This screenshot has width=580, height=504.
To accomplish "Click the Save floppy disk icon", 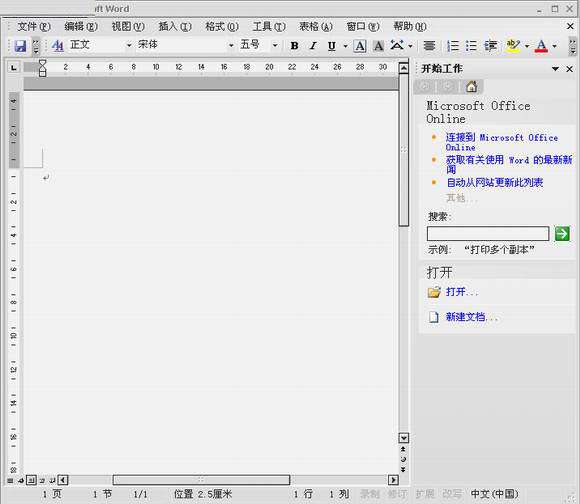I will point(20,45).
